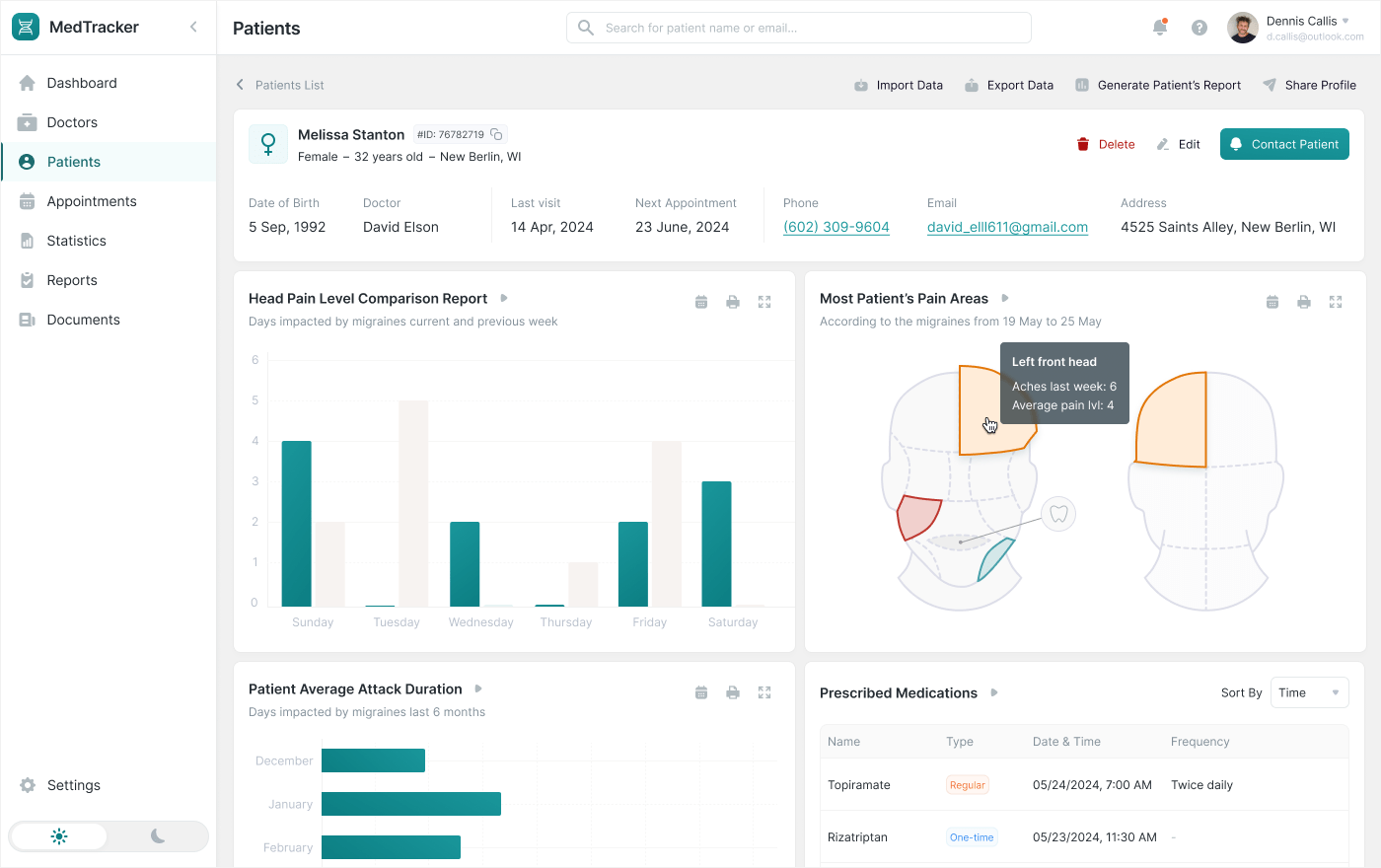Open the email link david_elll611@gmail.com
Screen dimensions: 1381x868
point(1007,227)
